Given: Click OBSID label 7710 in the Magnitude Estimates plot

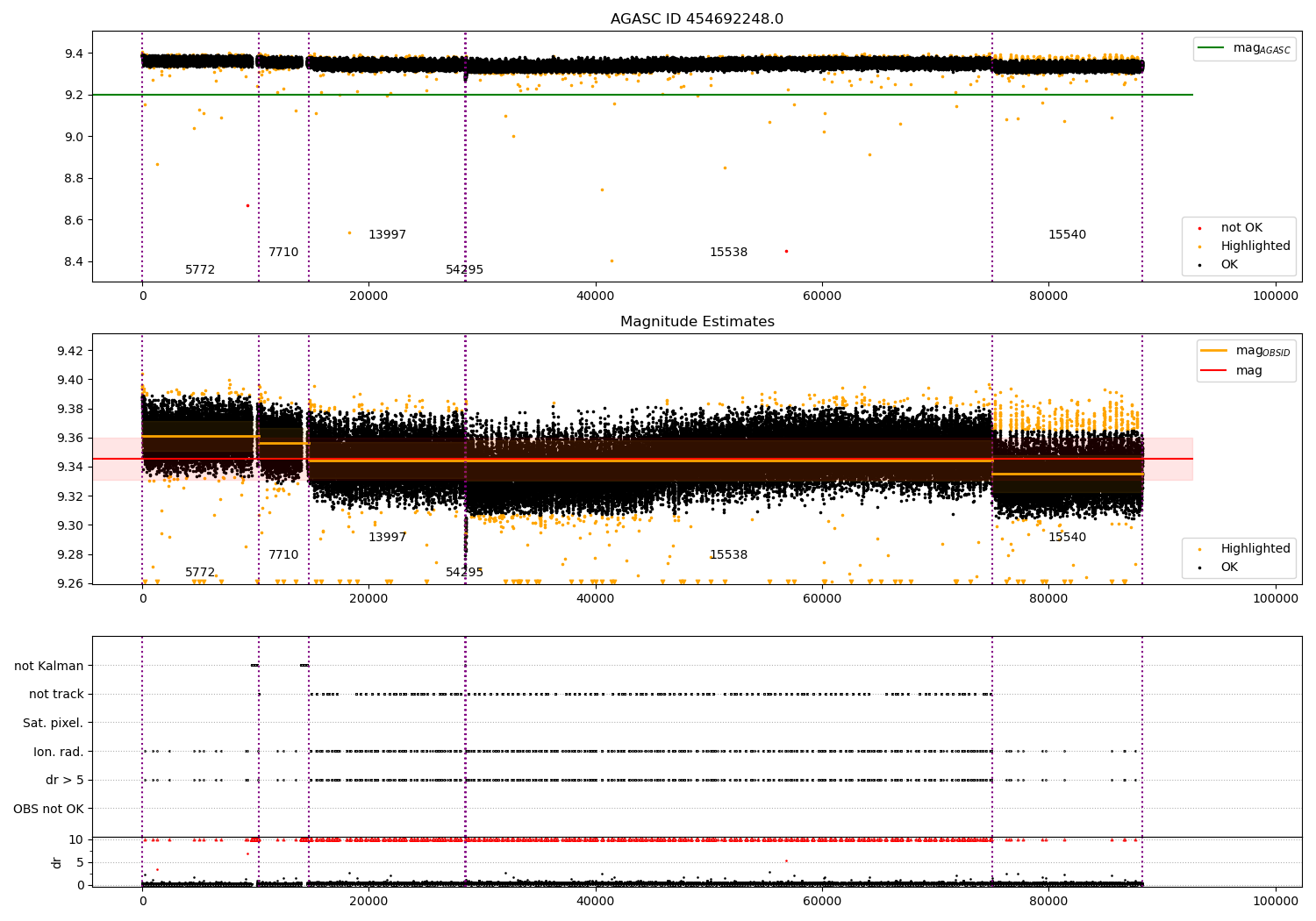Looking at the screenshot, I should pyautogui.click(x=283, y=555).
